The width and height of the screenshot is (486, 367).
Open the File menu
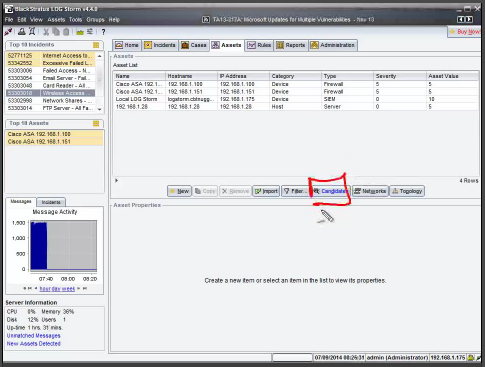coord(9,20)
